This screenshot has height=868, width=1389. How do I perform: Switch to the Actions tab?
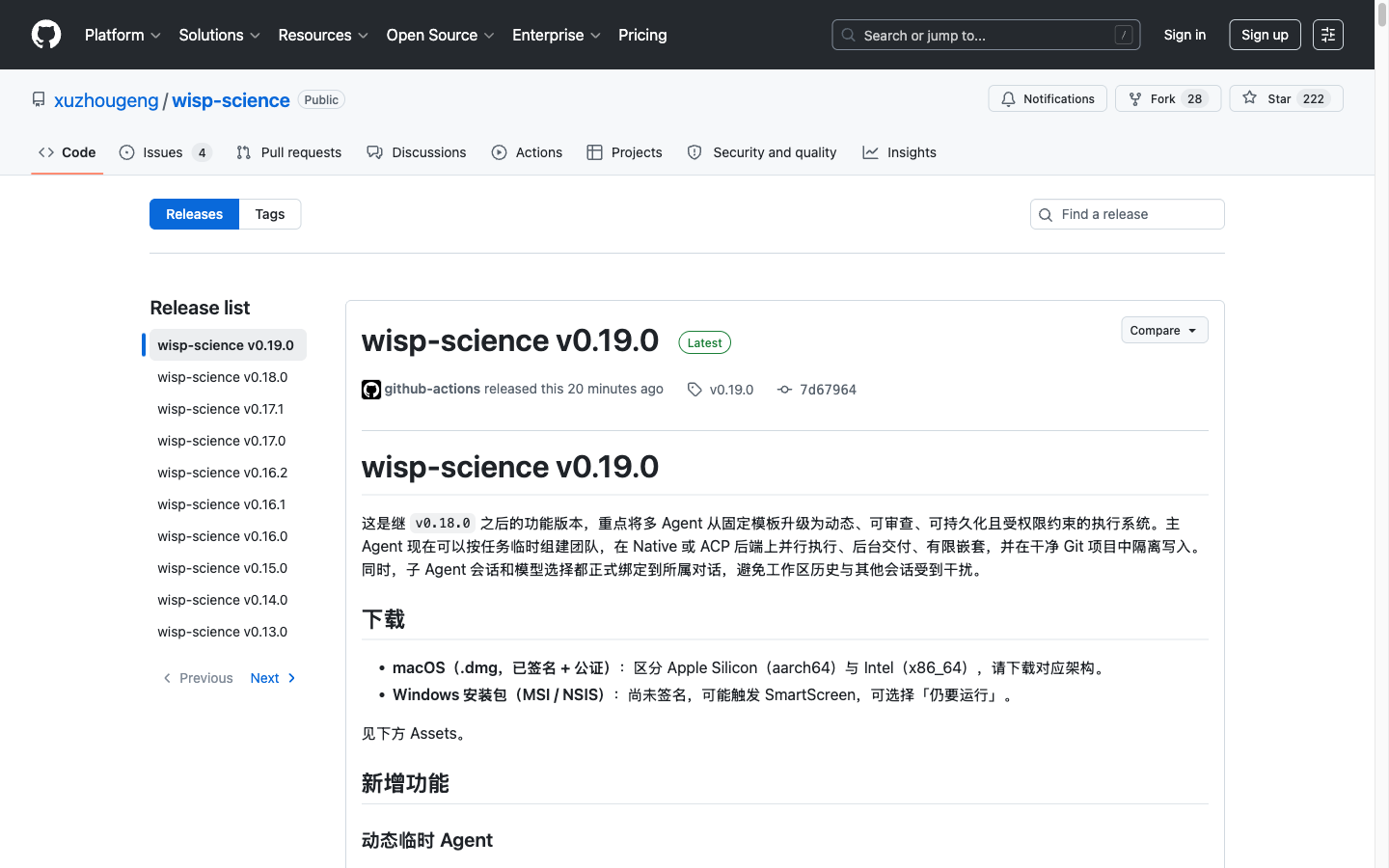527,152
